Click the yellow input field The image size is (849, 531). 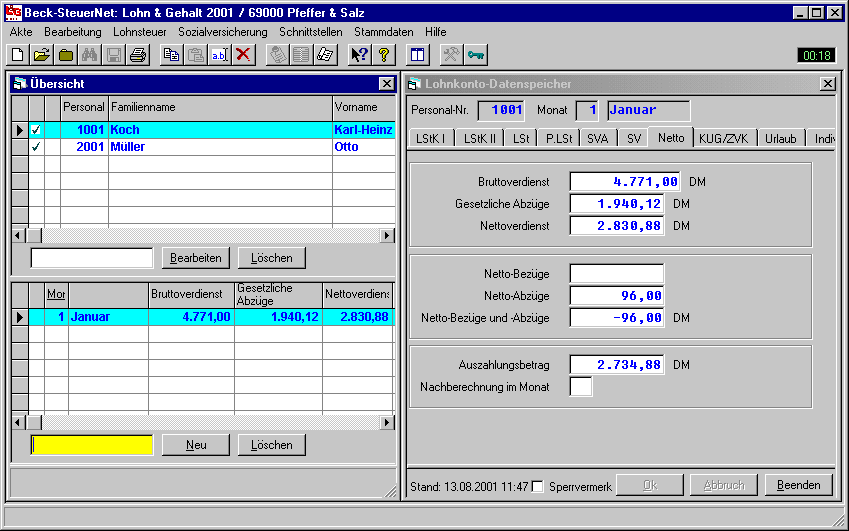coord(92,445)
